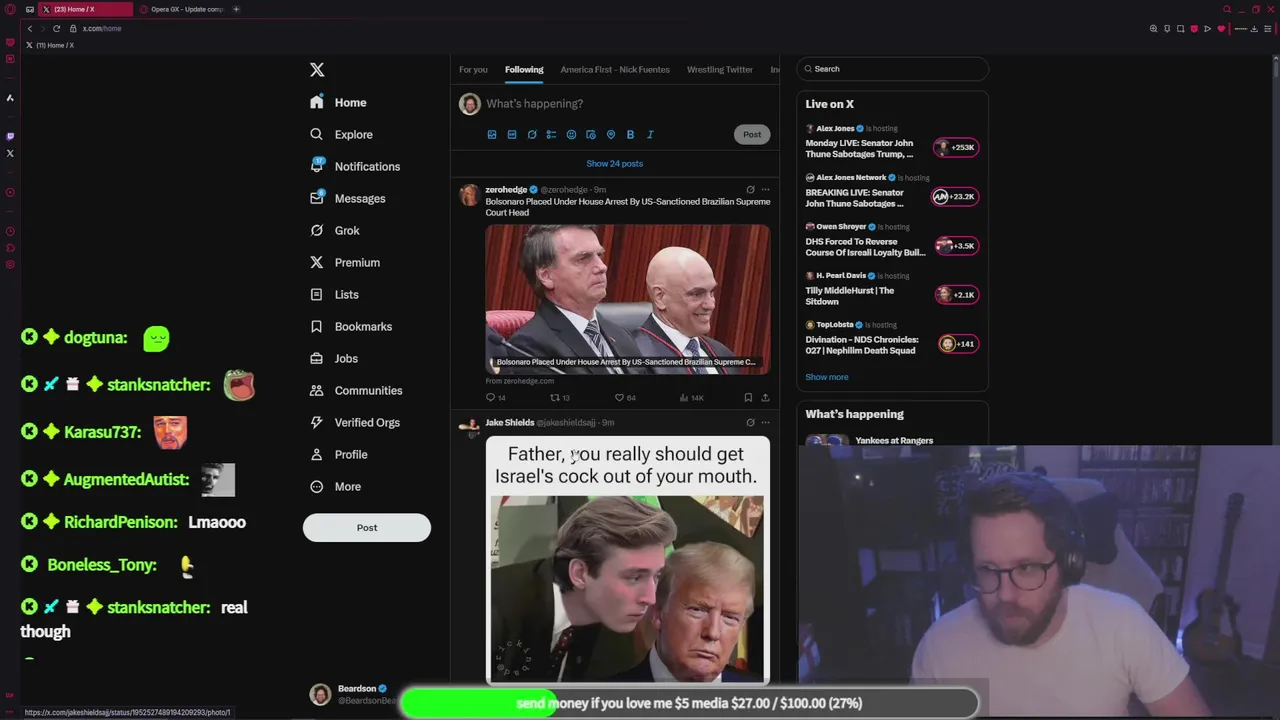Open Bolsonaro article image thumbnail
The image size is (1280, 720).
point(628,299)
